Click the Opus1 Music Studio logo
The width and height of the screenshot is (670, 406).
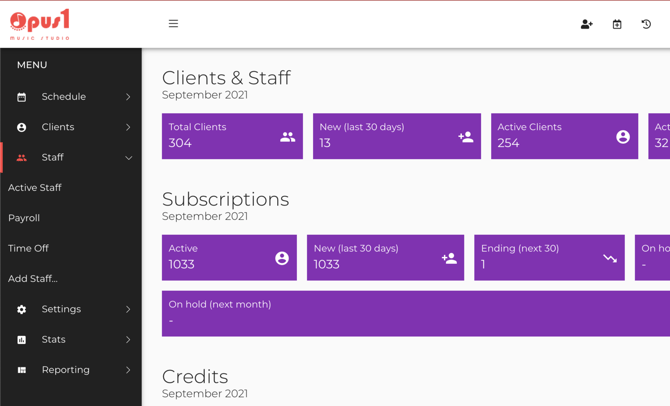40,24
